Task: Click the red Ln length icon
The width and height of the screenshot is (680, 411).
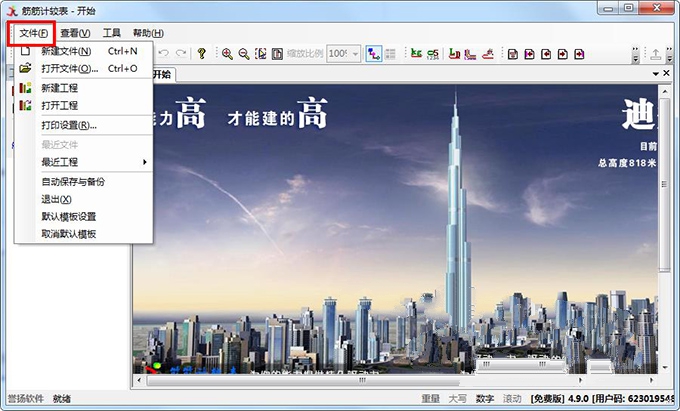Action: click(x=454, y=54)
